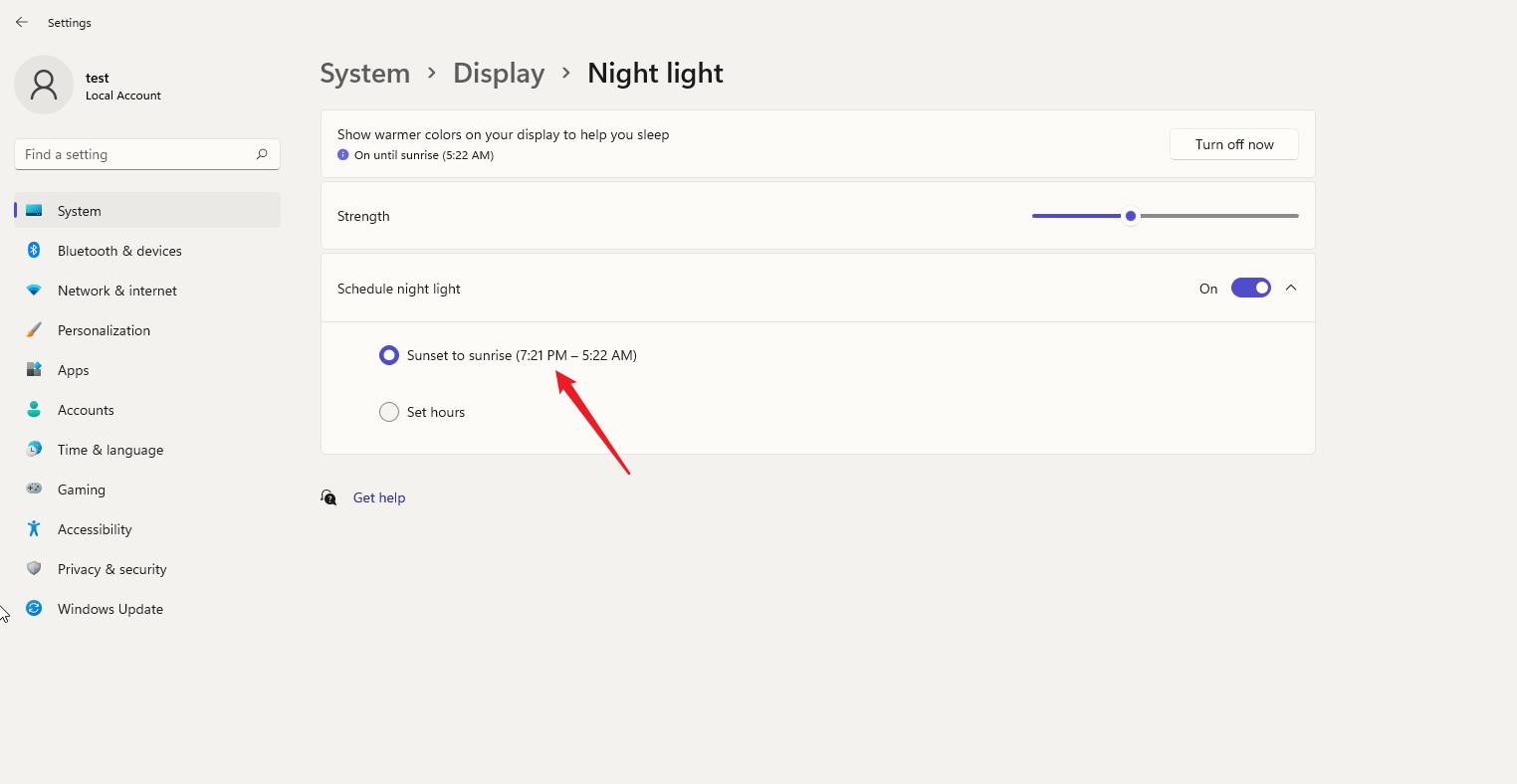1517x784 pixels.
Task: Click the info icon near On until sunrise
Action: 342,155
